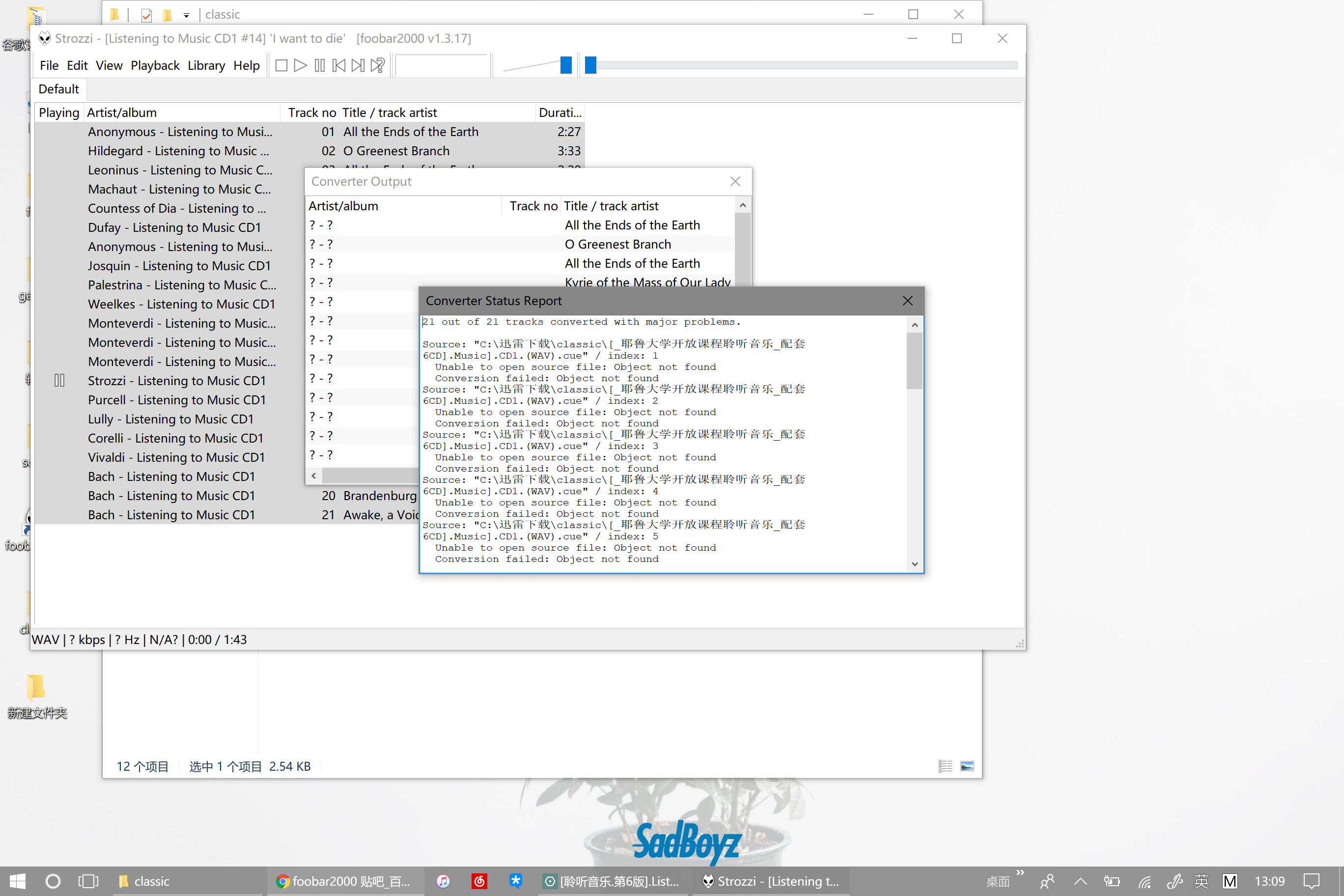Go to previous track button

[338, 65]
